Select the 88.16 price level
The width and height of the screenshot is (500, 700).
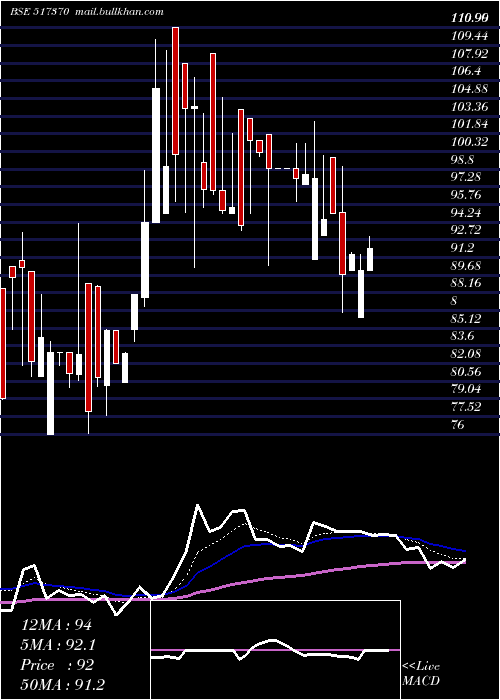coord(466,283)
